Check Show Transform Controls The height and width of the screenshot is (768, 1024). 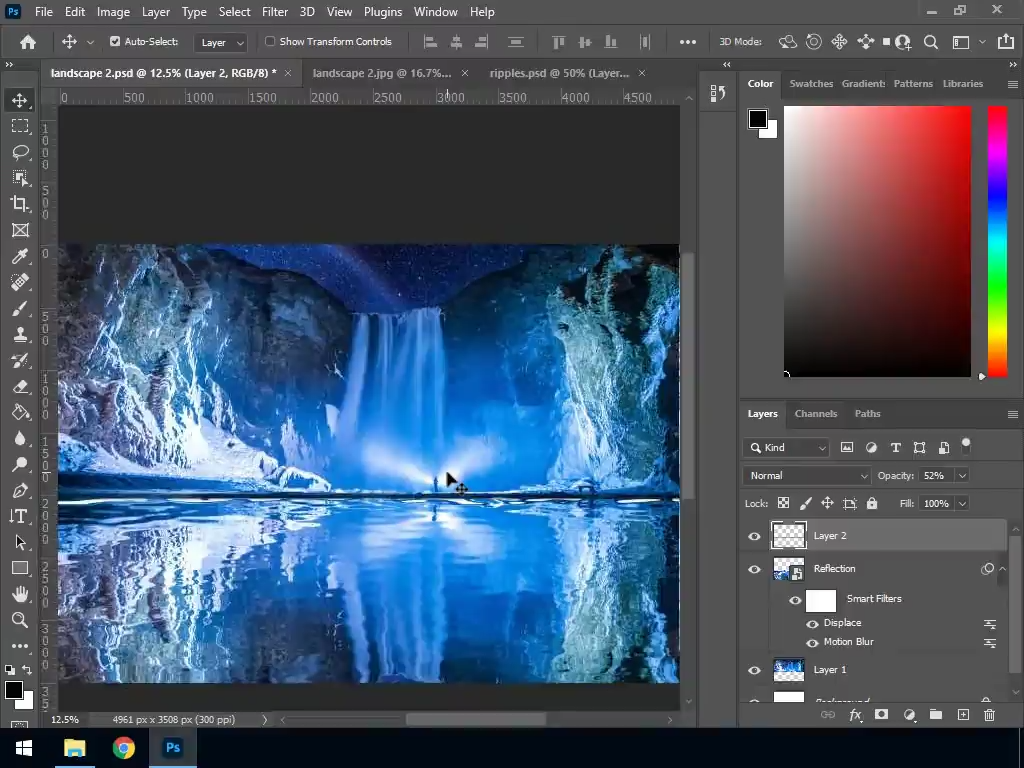[x=270, y=42]
